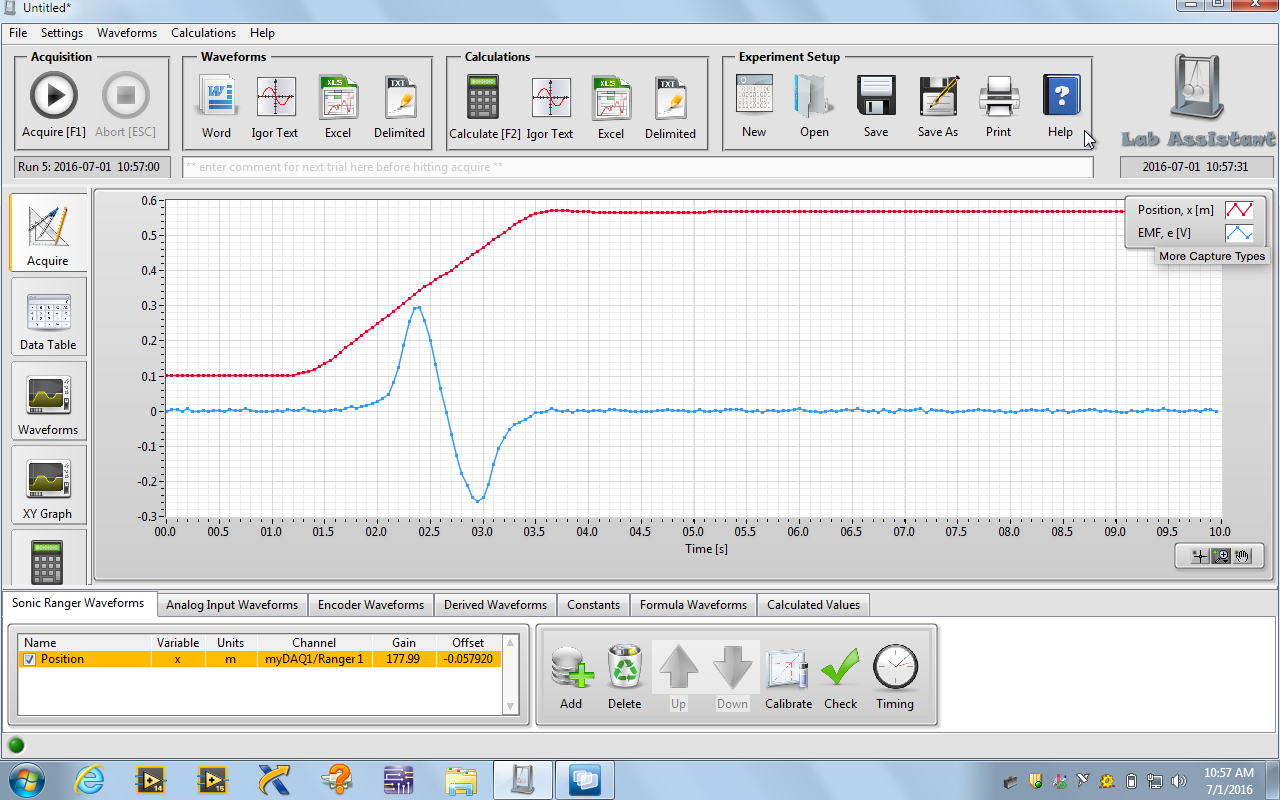Open the Calibrate tool
This screenshot has width=1280, height=800.
point(788,670)
